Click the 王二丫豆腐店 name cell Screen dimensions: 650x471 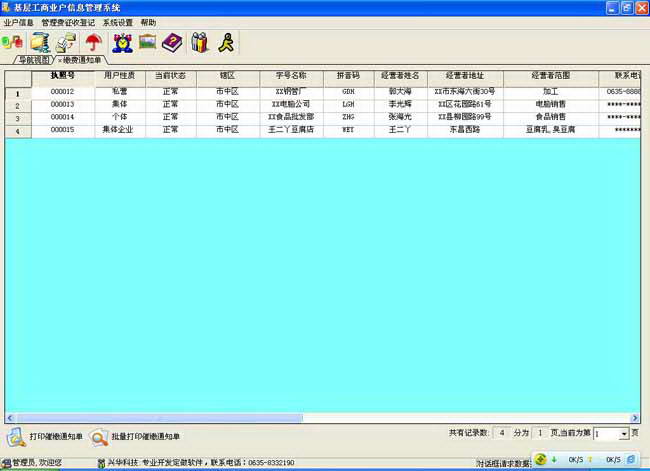click(x=291, y=130)
